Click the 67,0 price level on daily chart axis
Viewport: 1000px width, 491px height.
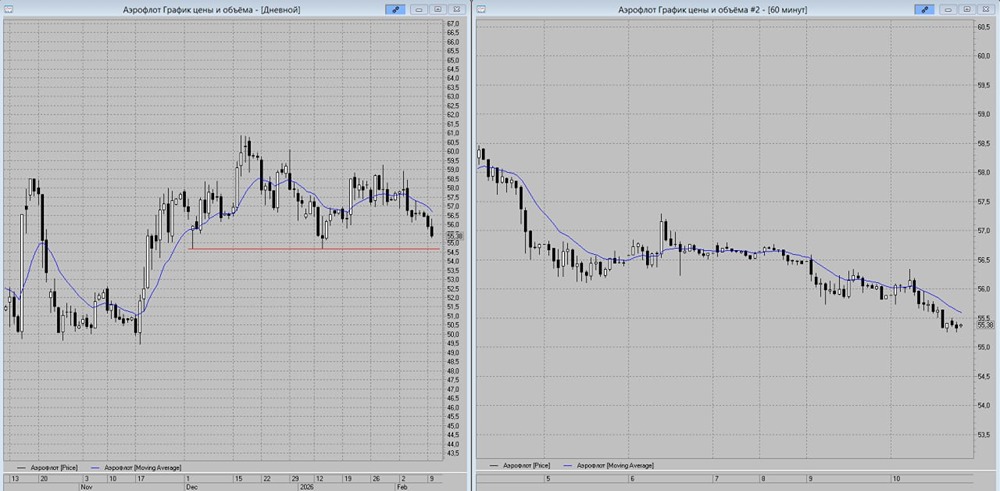click(x=454, y=24)
